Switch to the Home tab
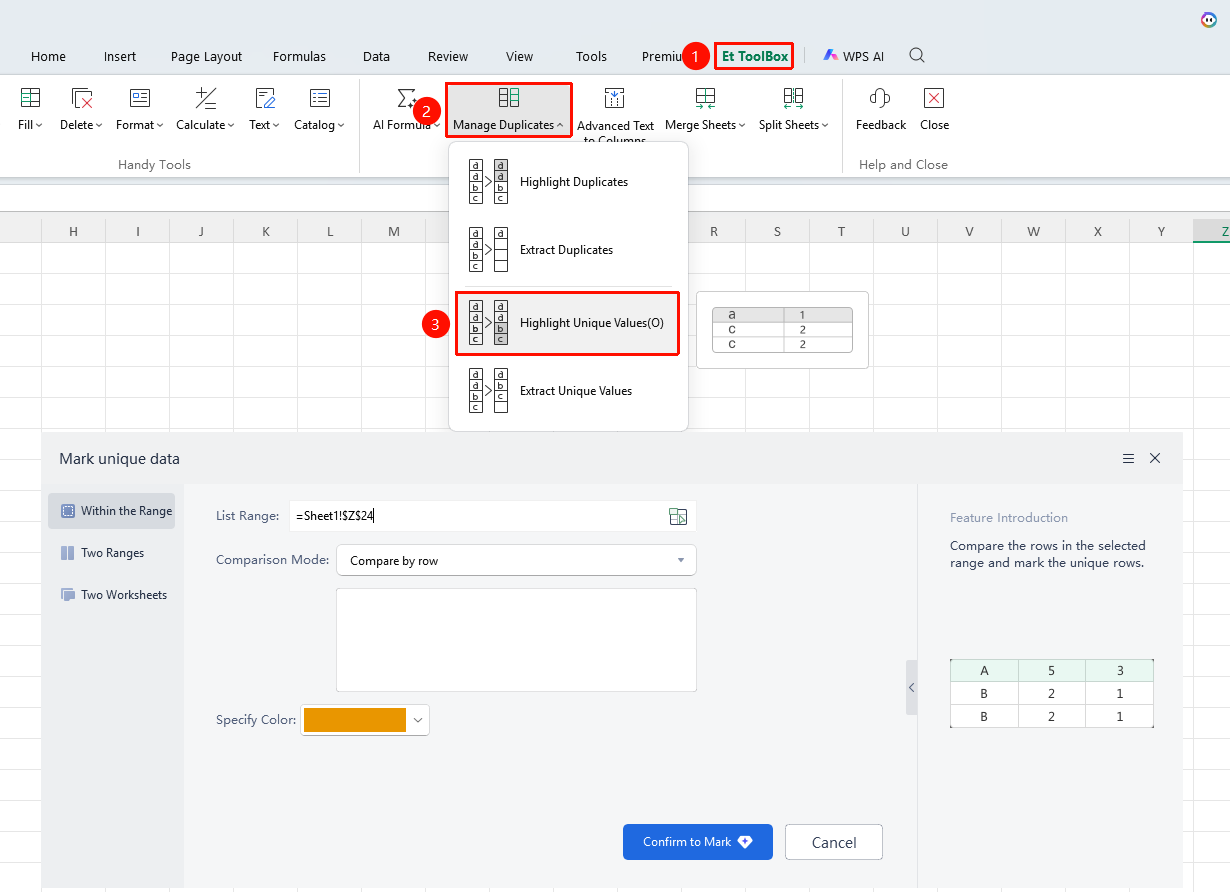 tap(48, 56)
